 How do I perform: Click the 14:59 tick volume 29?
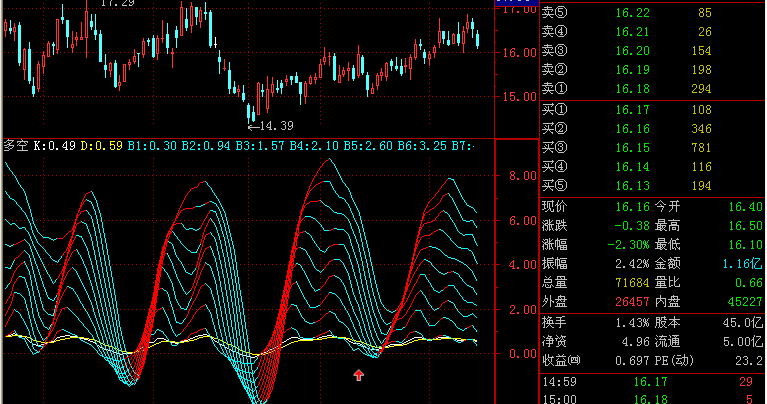pos(746,382)
